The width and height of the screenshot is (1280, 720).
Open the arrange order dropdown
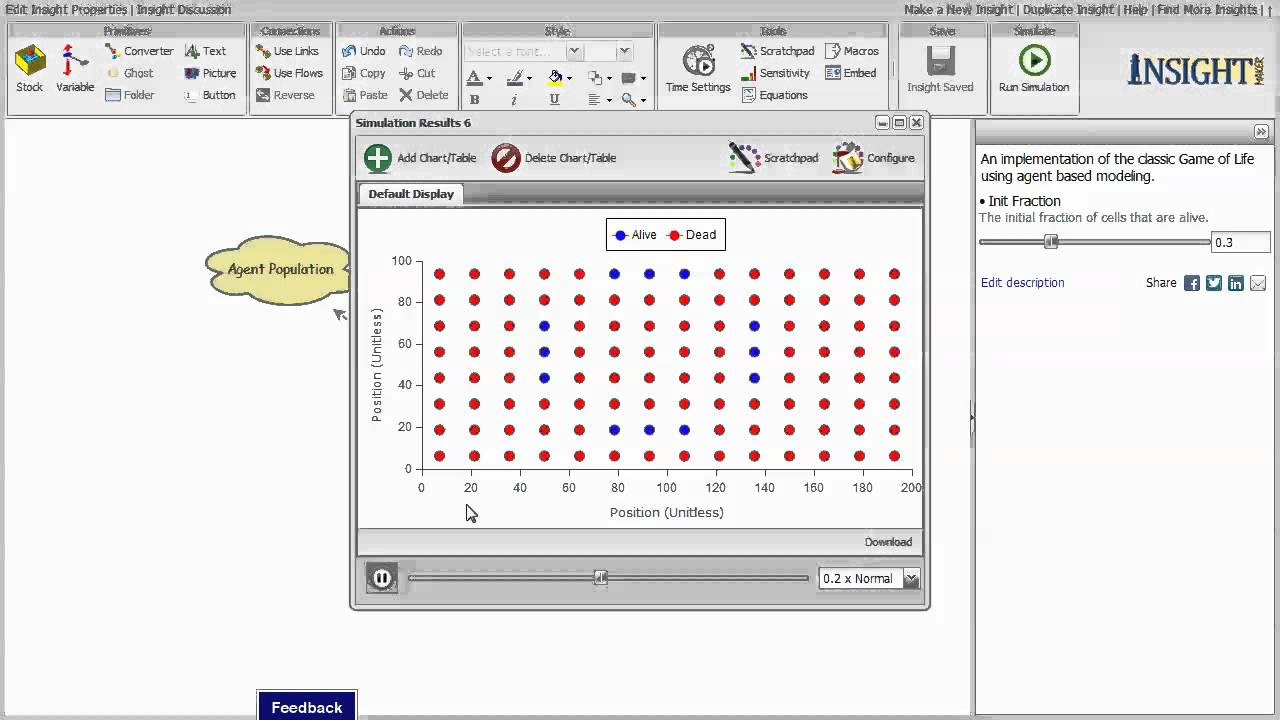pyautogui.click(x=600, y=77)
